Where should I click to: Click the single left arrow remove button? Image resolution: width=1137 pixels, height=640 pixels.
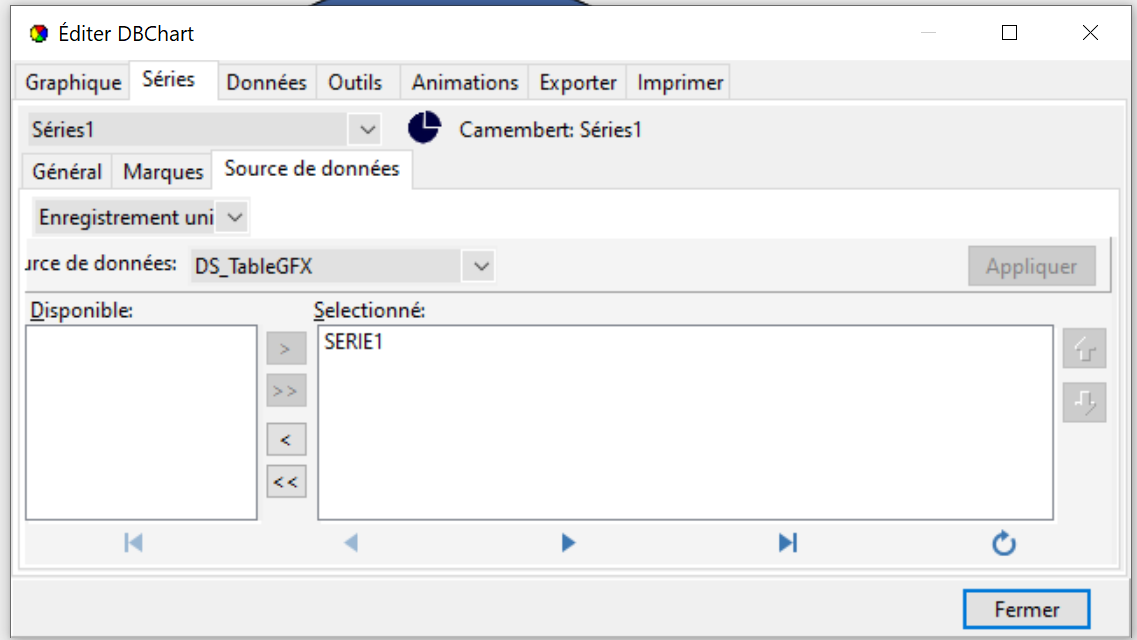click(286, 440)
